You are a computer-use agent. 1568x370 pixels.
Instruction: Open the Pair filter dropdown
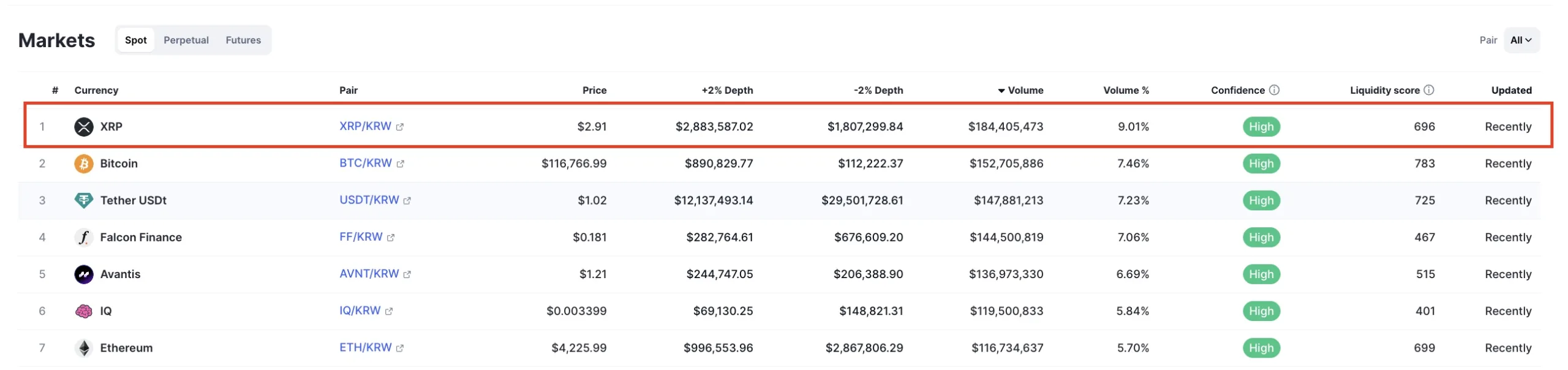tap(1521, 40)
